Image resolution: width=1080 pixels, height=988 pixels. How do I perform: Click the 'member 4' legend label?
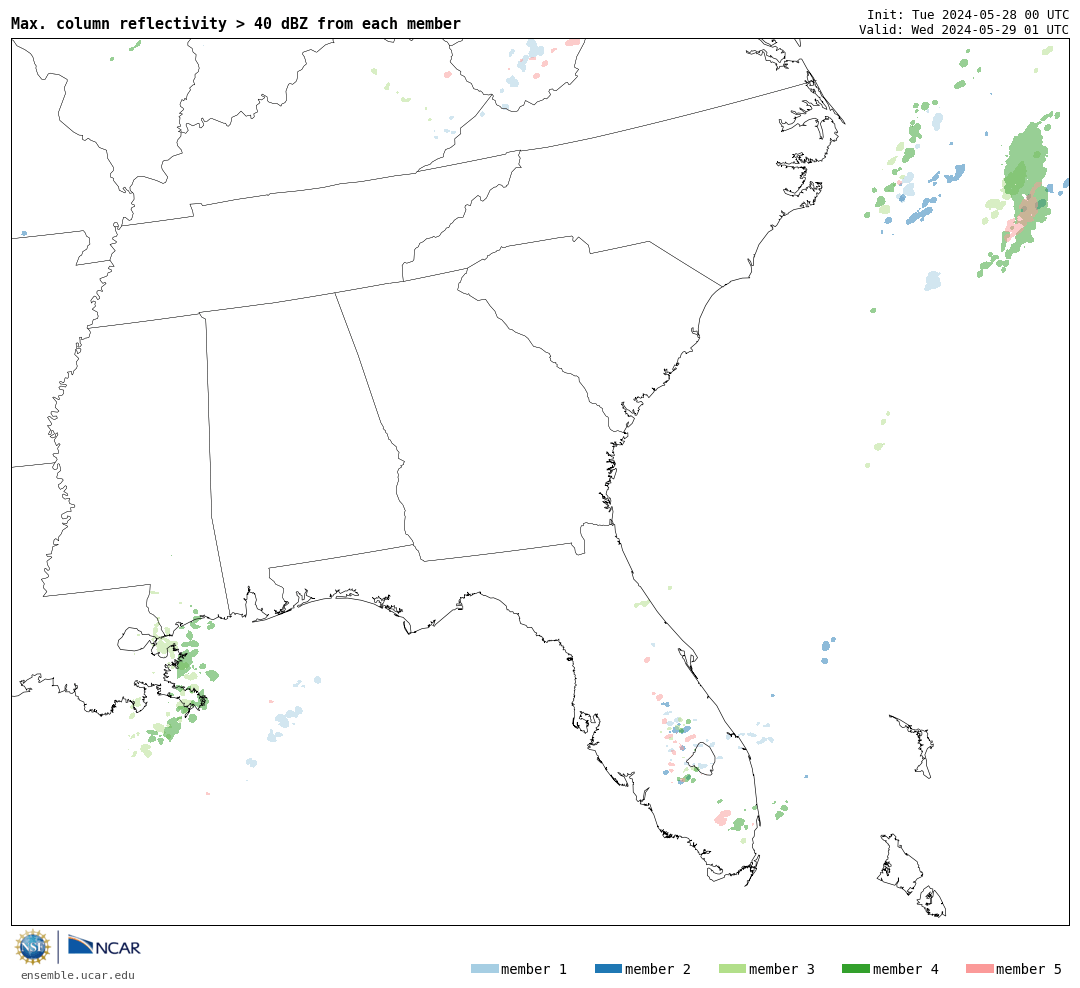[906, 969]
